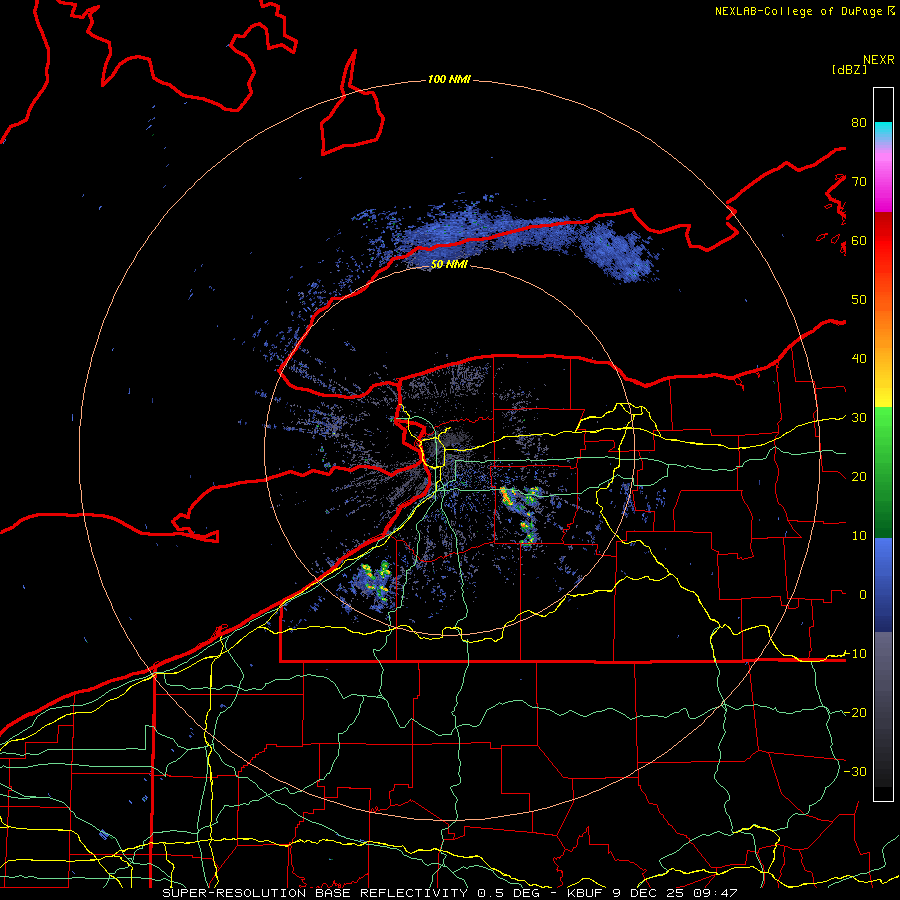
Task: Select the "-20" value on the dBZ scale
Action: pos(855,713)
